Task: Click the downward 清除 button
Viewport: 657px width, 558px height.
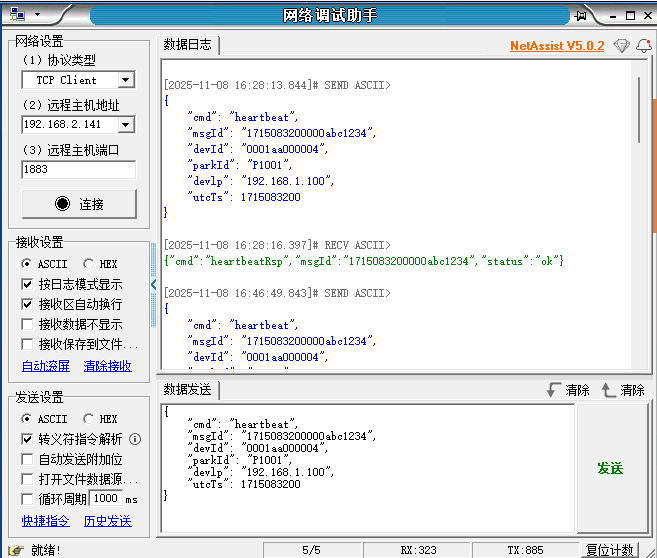Action: 568,390
